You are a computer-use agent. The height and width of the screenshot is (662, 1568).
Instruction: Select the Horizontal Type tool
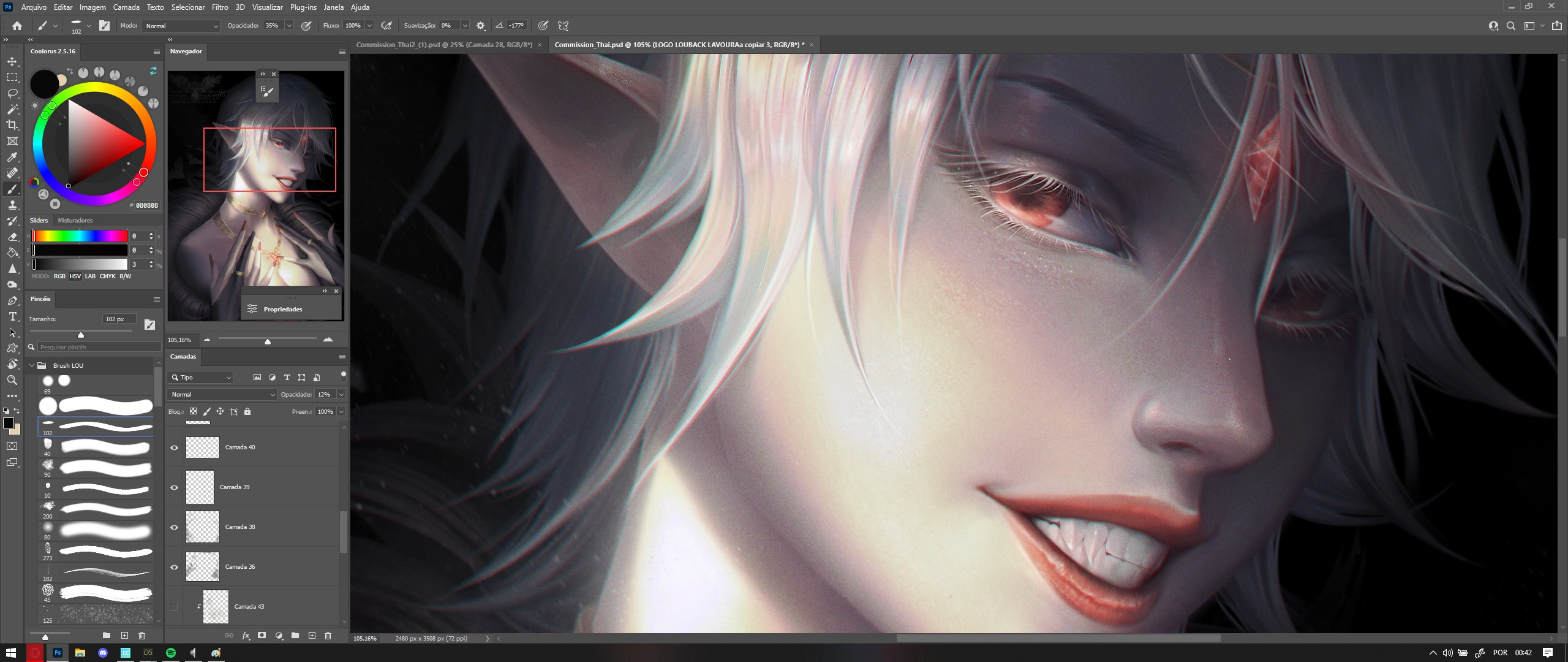12,316
